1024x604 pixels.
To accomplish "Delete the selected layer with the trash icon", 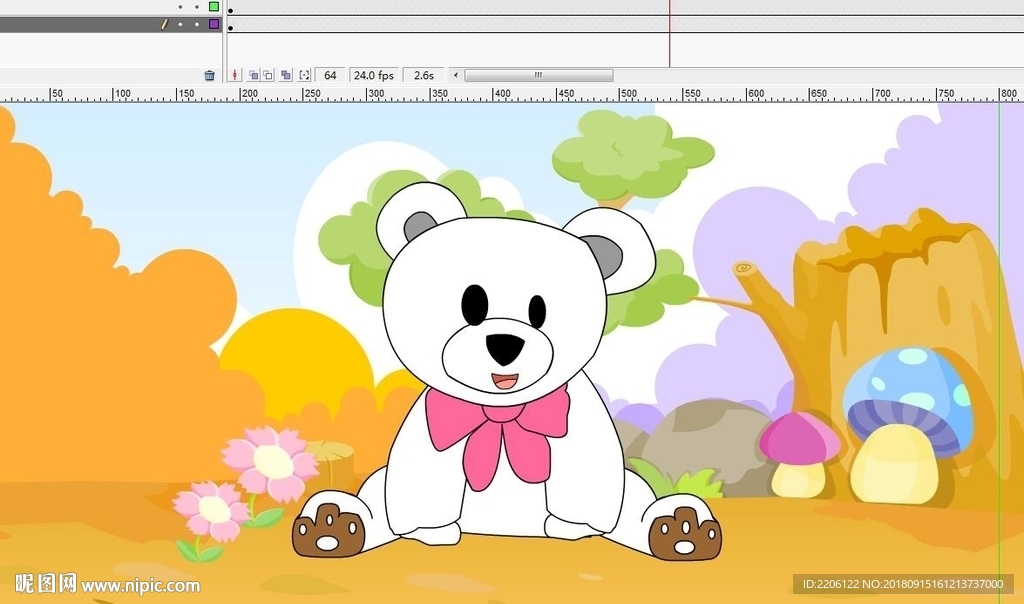I will tap(210, 75).
